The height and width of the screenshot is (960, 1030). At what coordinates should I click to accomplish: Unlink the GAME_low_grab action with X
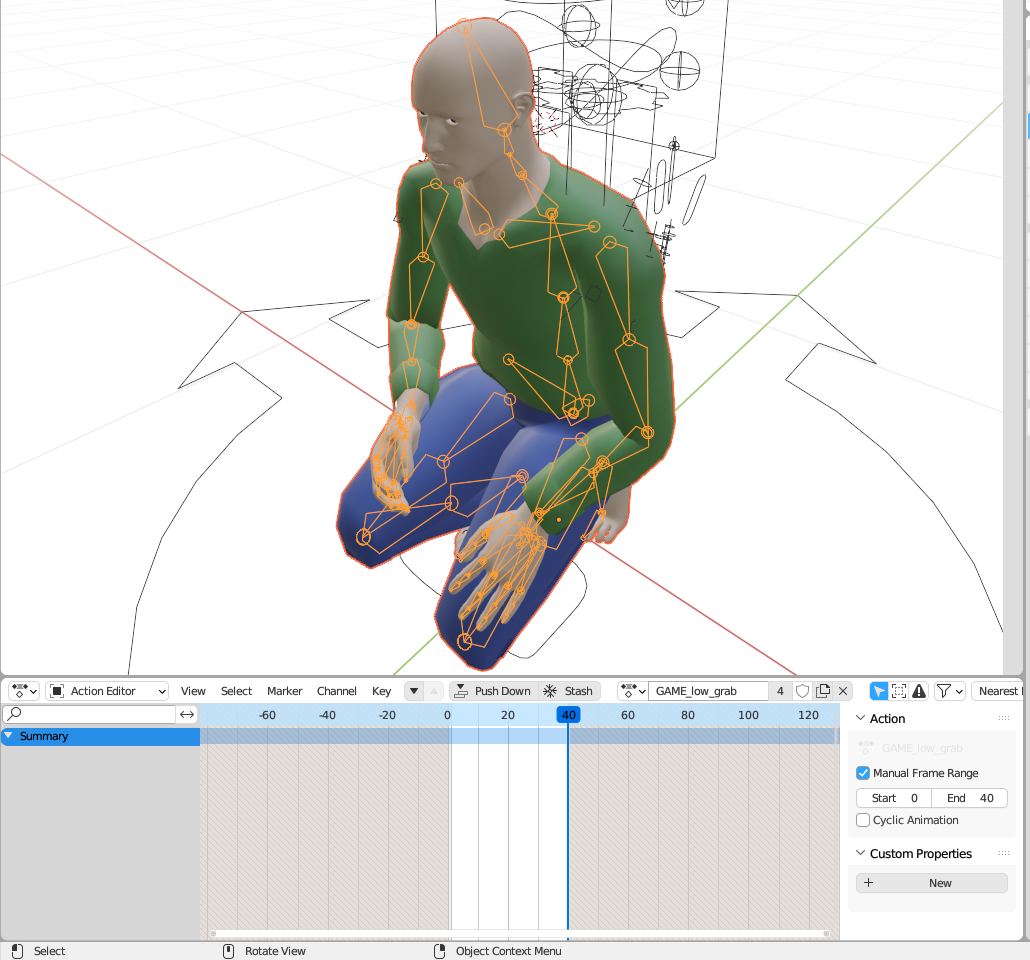[843, 691]
